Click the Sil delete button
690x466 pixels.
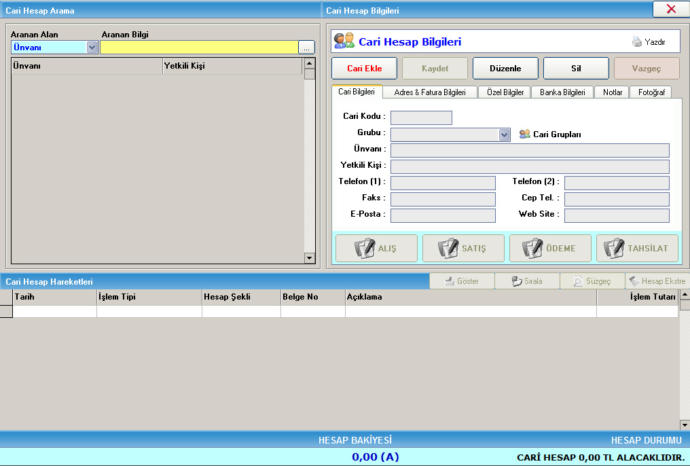[x=576, y=69]
